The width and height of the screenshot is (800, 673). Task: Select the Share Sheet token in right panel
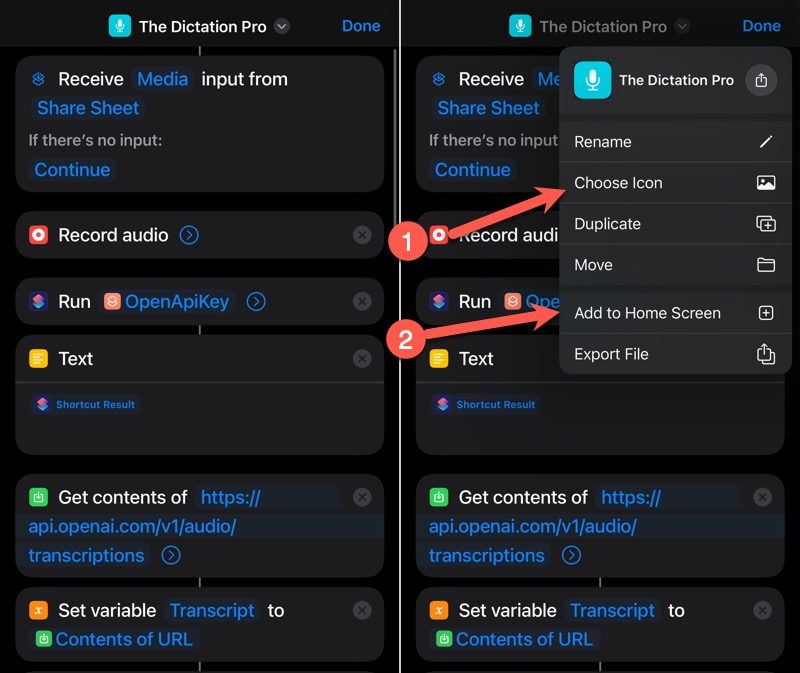tap(488, 108)
